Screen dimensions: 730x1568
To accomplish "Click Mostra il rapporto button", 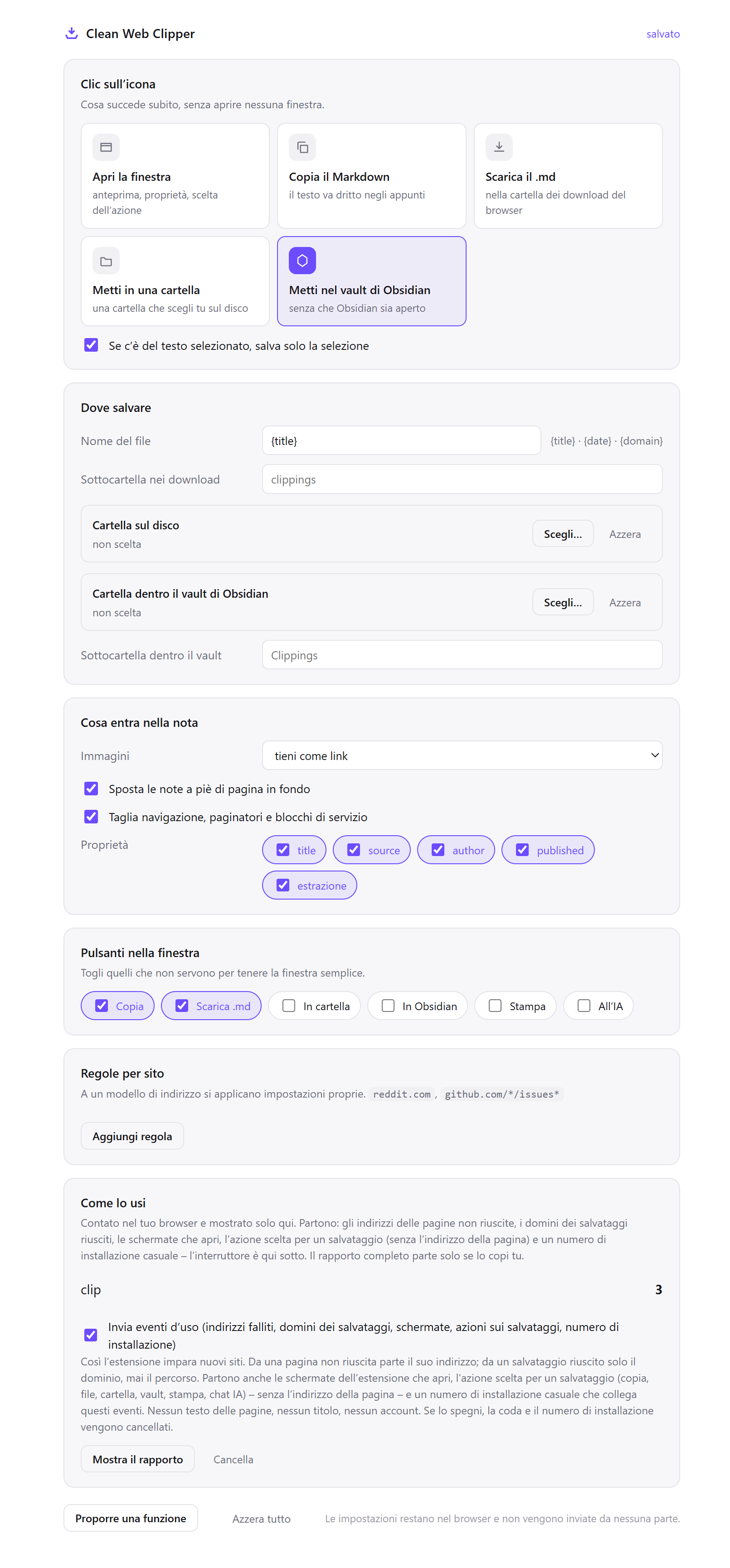I will point(137,1459).
